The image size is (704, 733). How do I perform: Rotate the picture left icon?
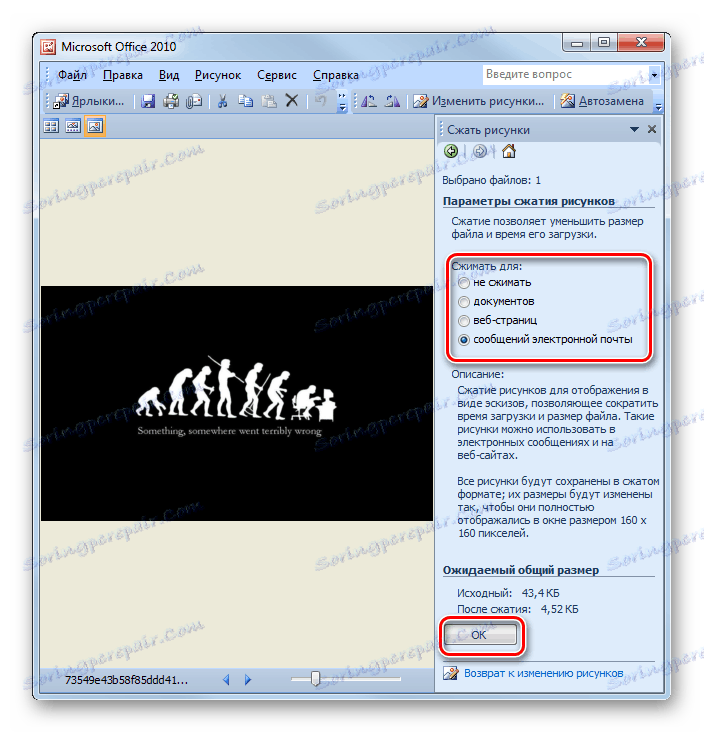click(x=369, y=101)
